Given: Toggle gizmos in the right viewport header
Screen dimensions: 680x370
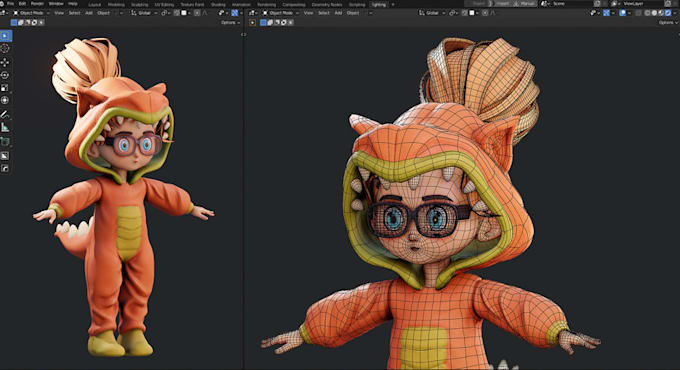Looking at the screenshot, I should click(606, 13).
